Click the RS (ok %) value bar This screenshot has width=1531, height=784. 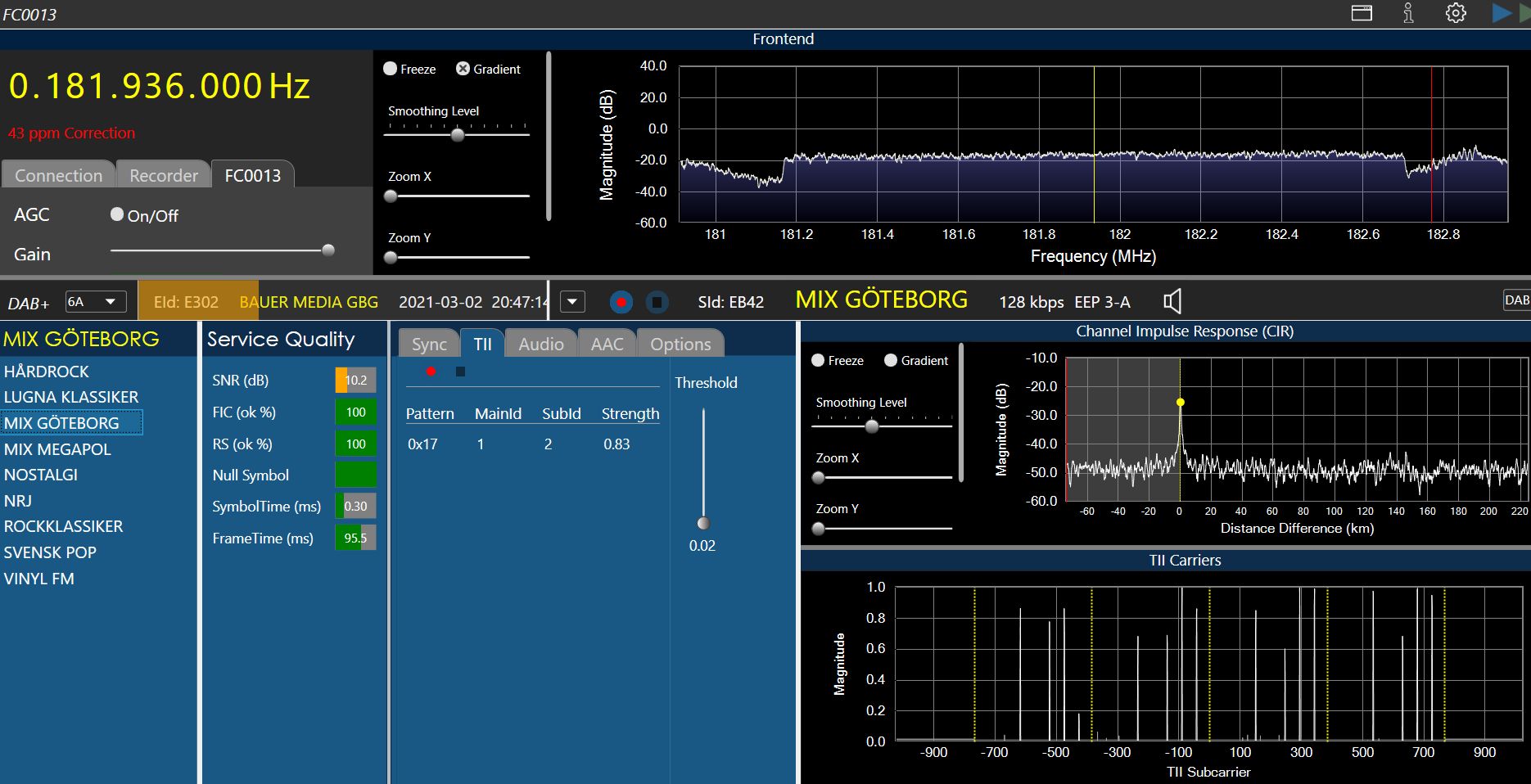(356, 444)
